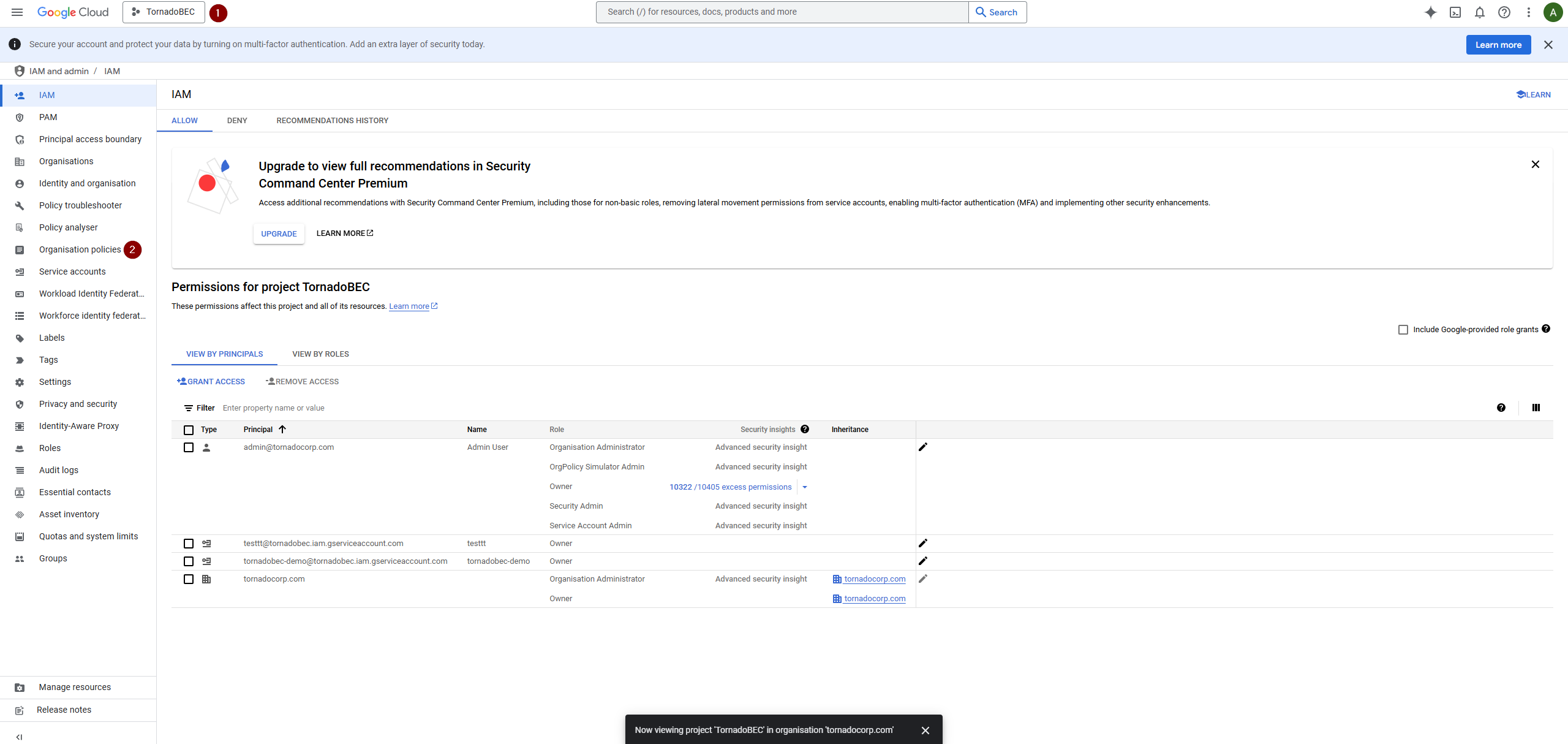This screenshot has width=1568, height=744.
Task: Collapse the sidebar with bottom arrow icon
Action: click(x=19, y=737)
